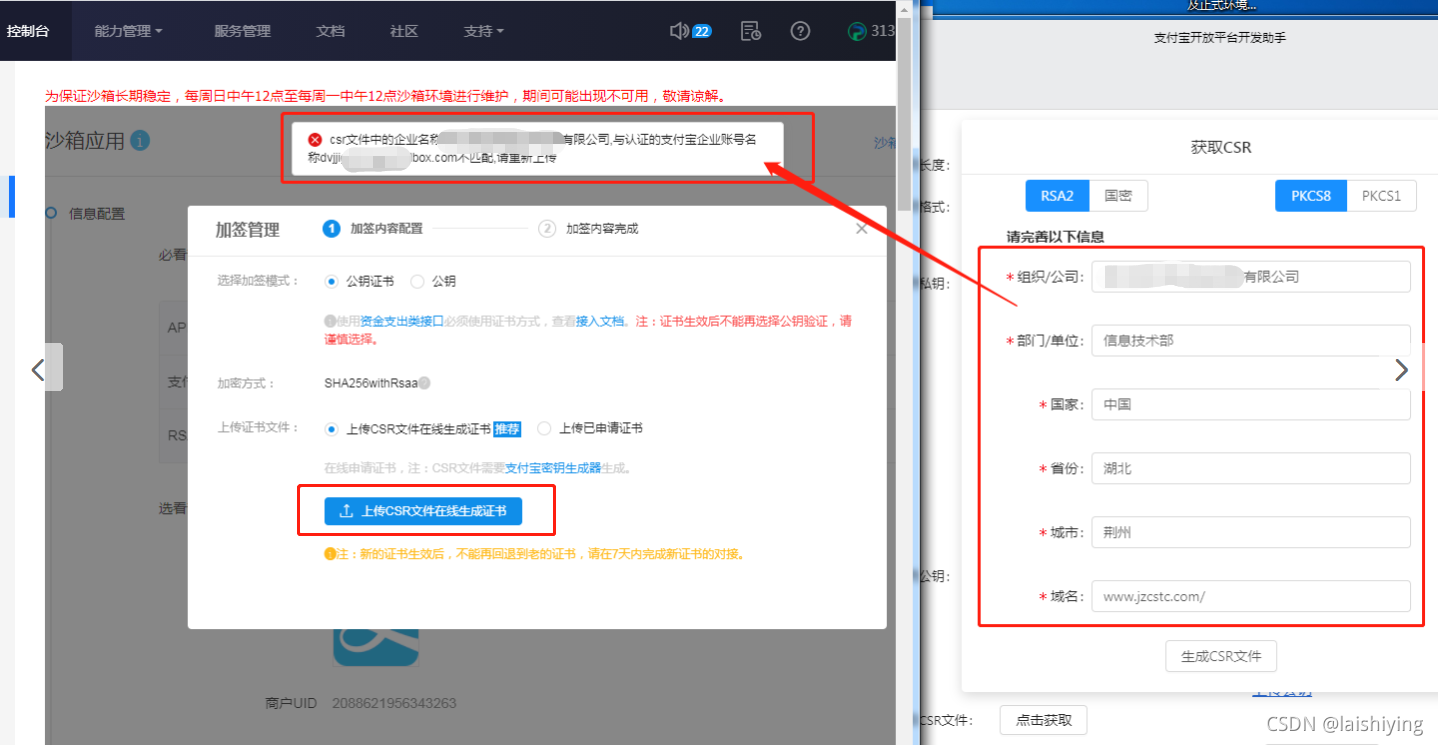The width and height of the screenshot is (1438, 745).
Task: Open the 社区 menu item
Action: (x=404, y=31)
